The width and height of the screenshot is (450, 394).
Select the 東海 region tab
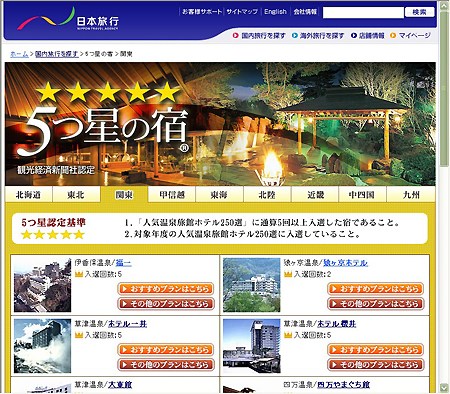pos(219,194)
